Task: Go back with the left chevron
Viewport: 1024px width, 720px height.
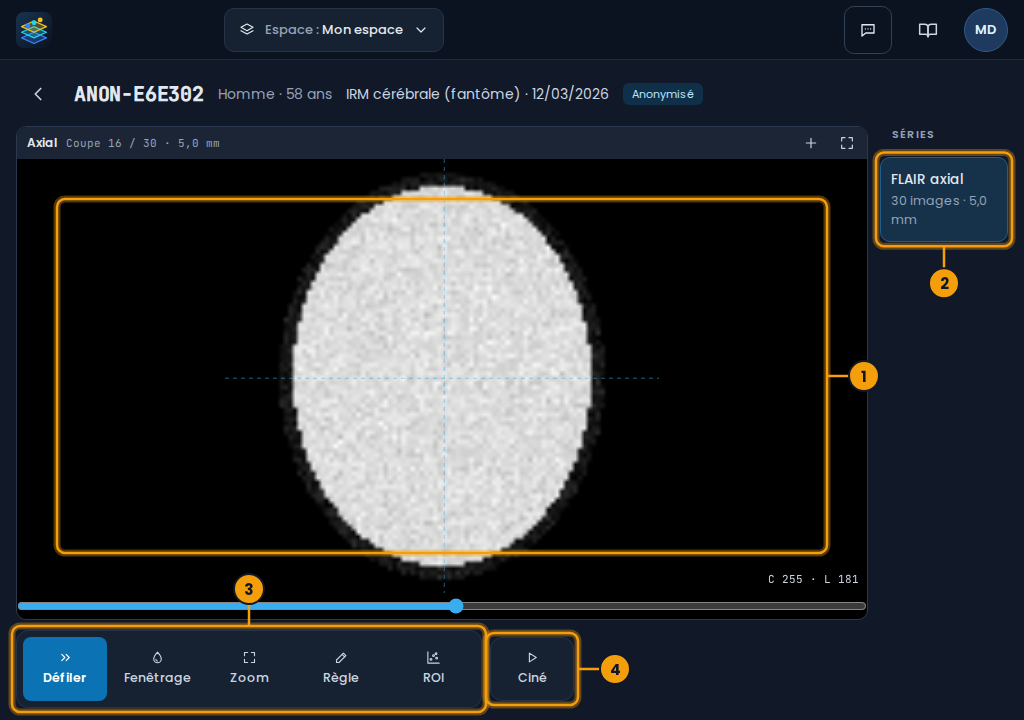Action: [39, 94]
